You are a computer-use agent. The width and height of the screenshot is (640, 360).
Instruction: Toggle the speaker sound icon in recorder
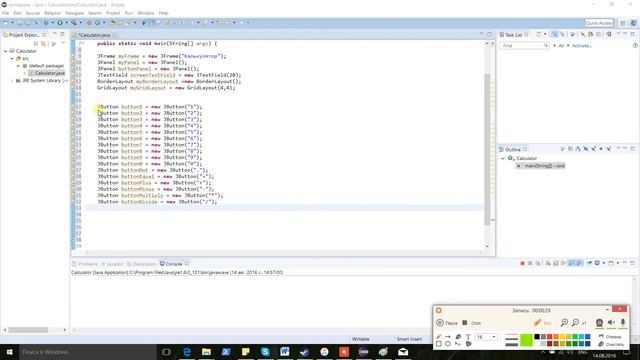(x=611, y=323)
